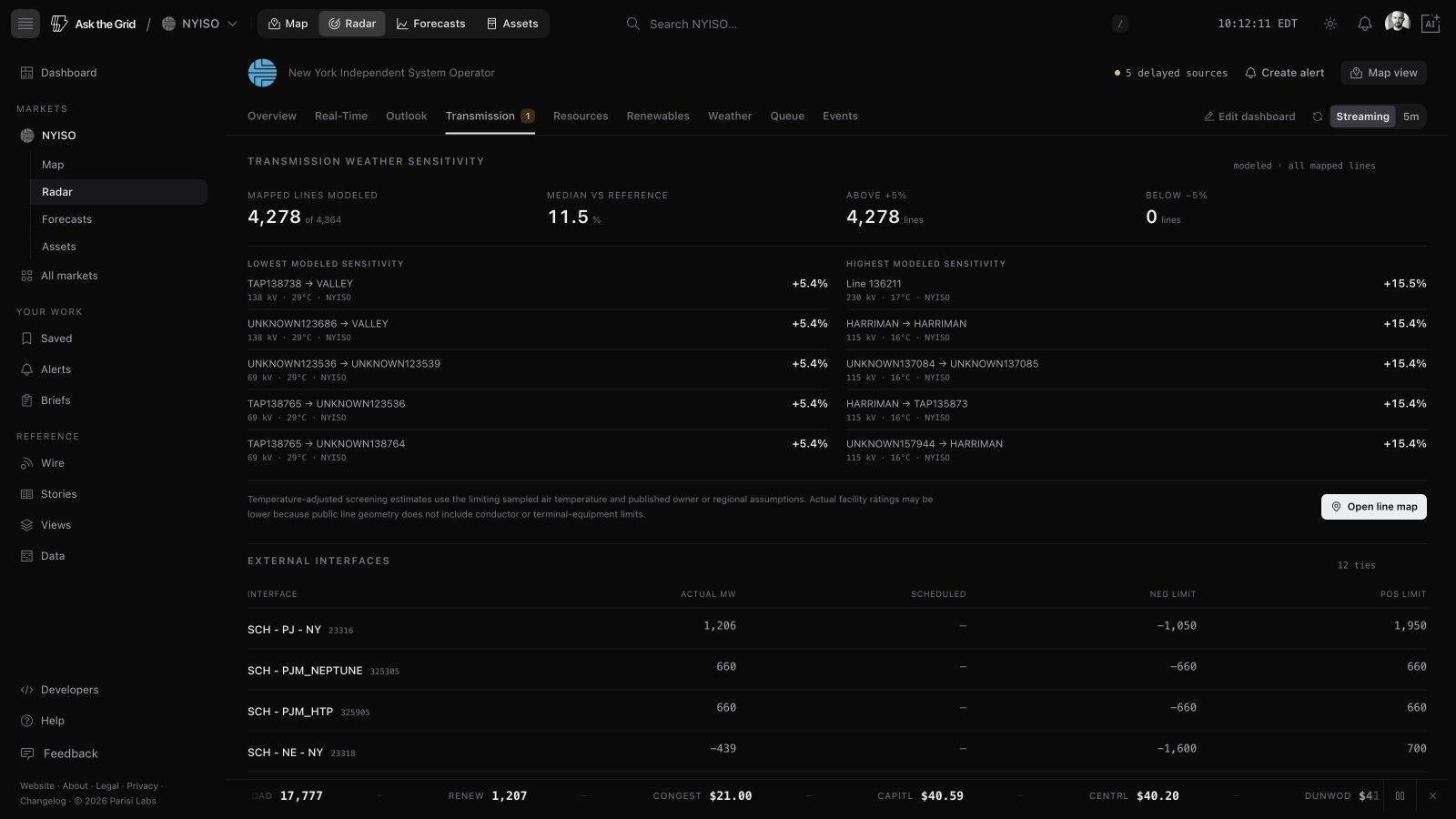Open Forecasts from the top bar
1456x819 pixels.
(430, 24)
